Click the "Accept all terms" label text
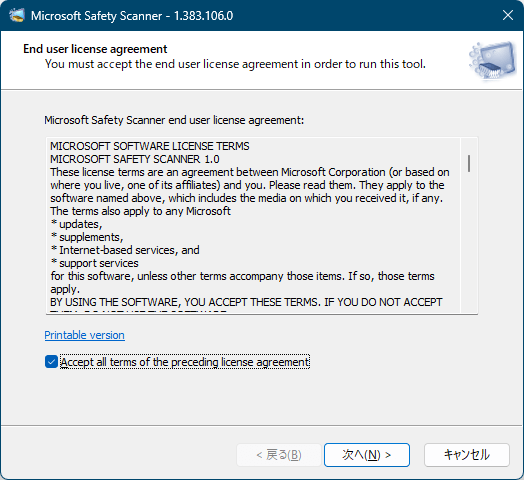Screen dimensions: 524x480 point(185,362)
